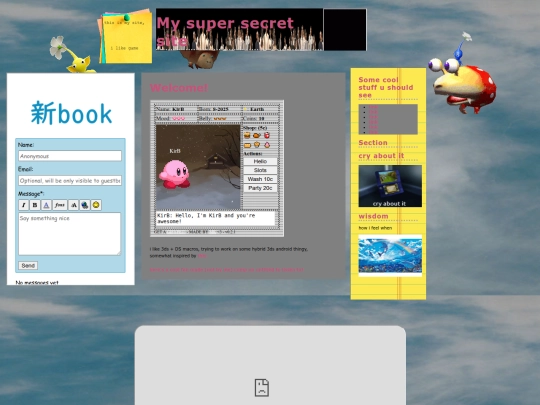Click the 'wisdom' sidebar heading
This screenshot has height=405, width=540.
373,216
